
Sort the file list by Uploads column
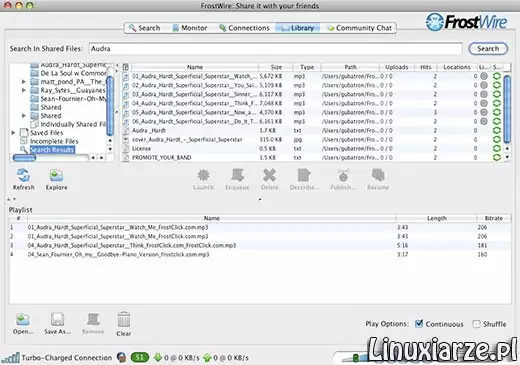click(x=396, y=67)
